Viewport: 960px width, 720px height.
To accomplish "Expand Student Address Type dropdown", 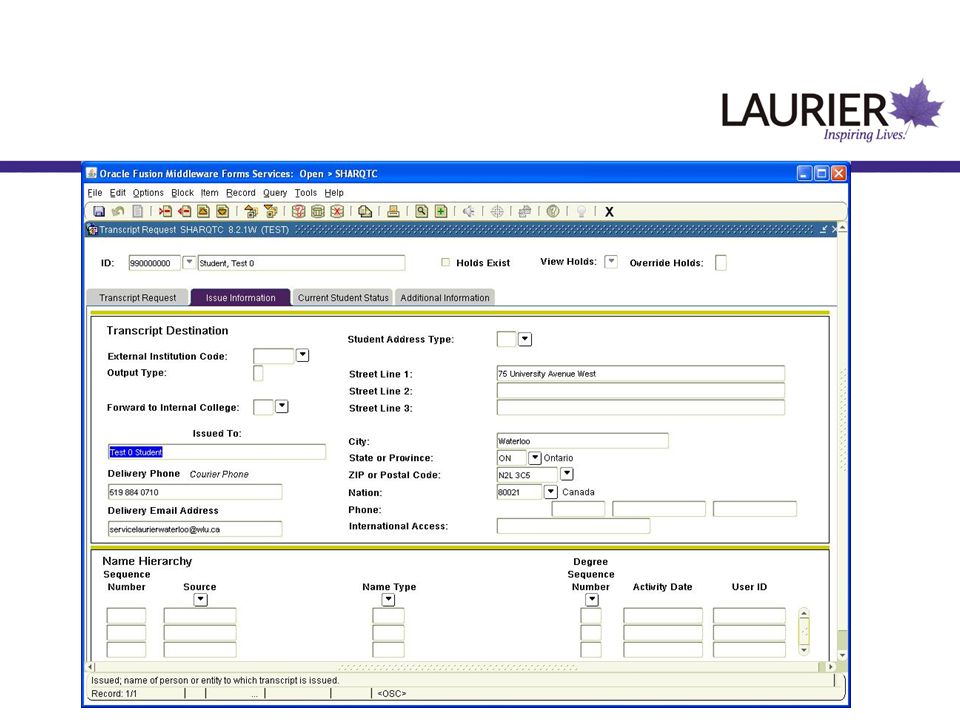I will pyautogui.click(x=525, y=339).
